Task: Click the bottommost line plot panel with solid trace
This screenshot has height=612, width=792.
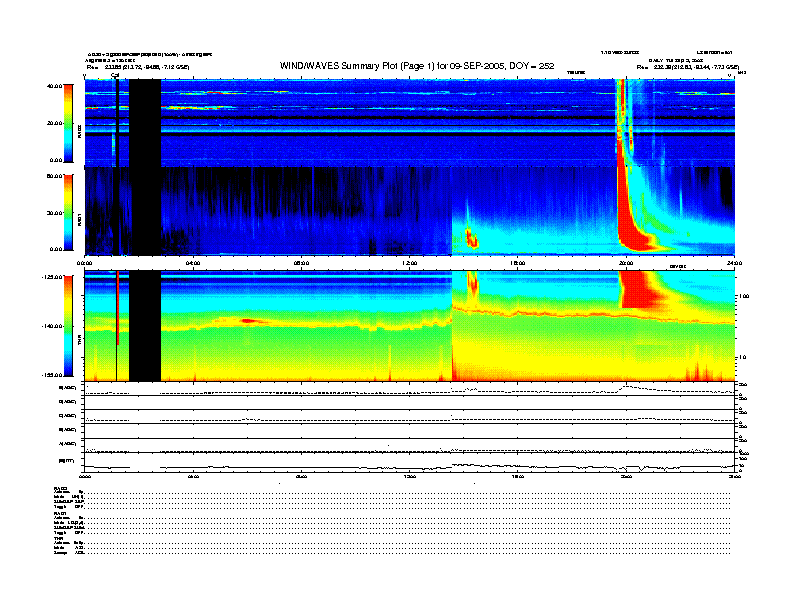Action: (410, 463)
